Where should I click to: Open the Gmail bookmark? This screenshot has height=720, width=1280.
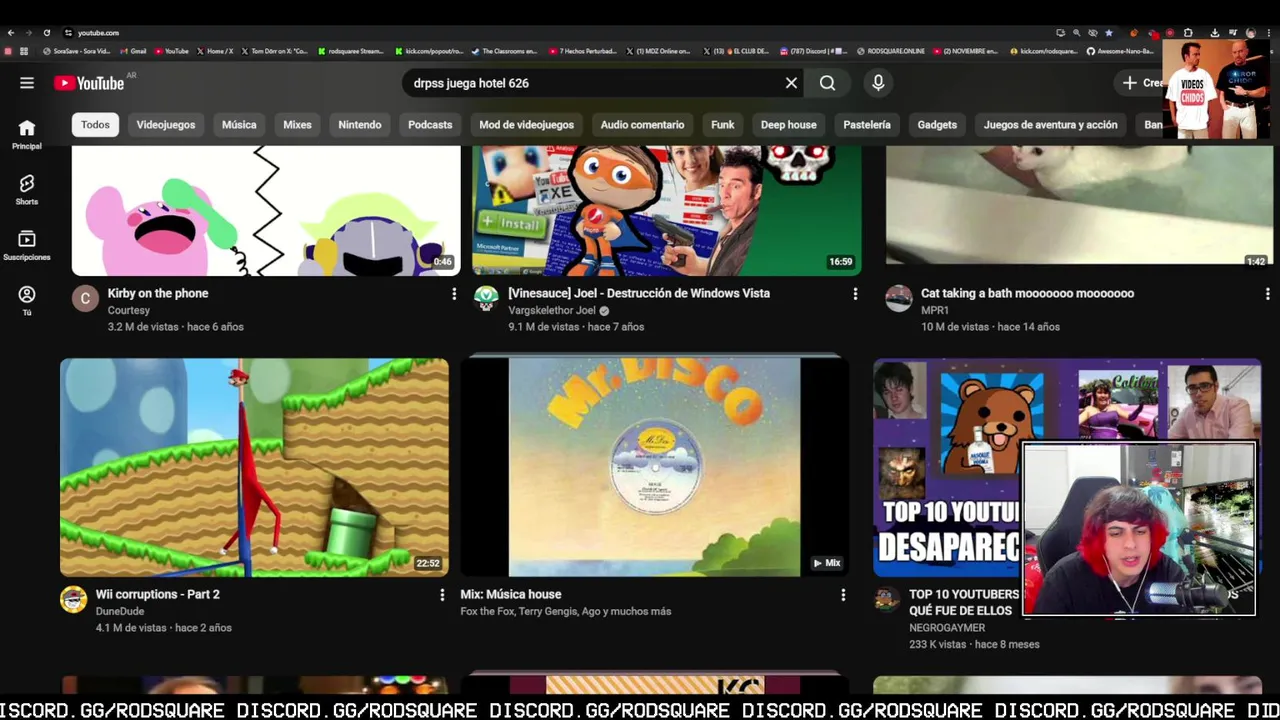point(133,51)
